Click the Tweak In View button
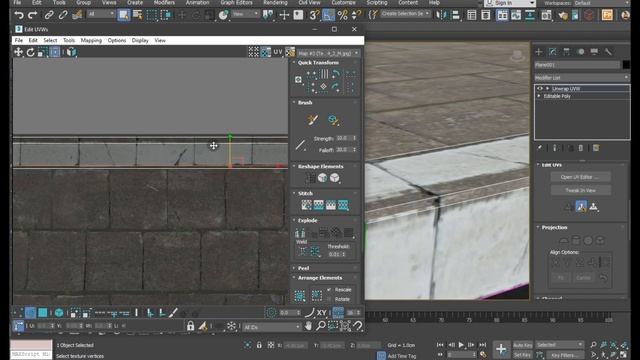Viewport: 640px width, 360px height. coord(580,190)
